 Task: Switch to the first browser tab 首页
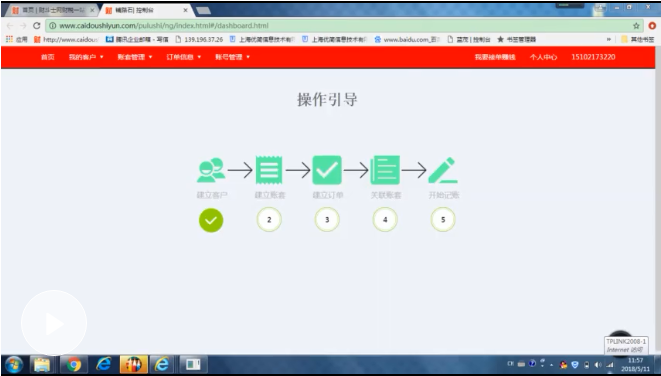pos(53,10)
